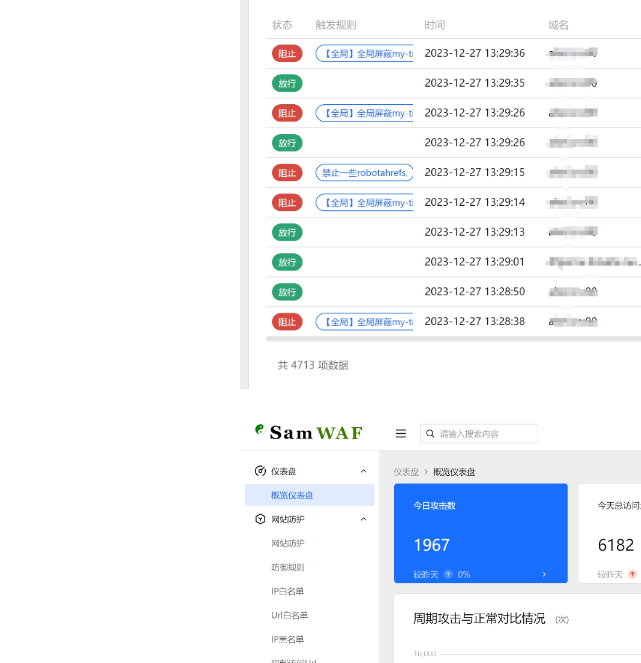Viewport: 641px width, 663px height.
Task: Click the 仪表盘 dashboard gauge icon
Action: tap(260, 471)
